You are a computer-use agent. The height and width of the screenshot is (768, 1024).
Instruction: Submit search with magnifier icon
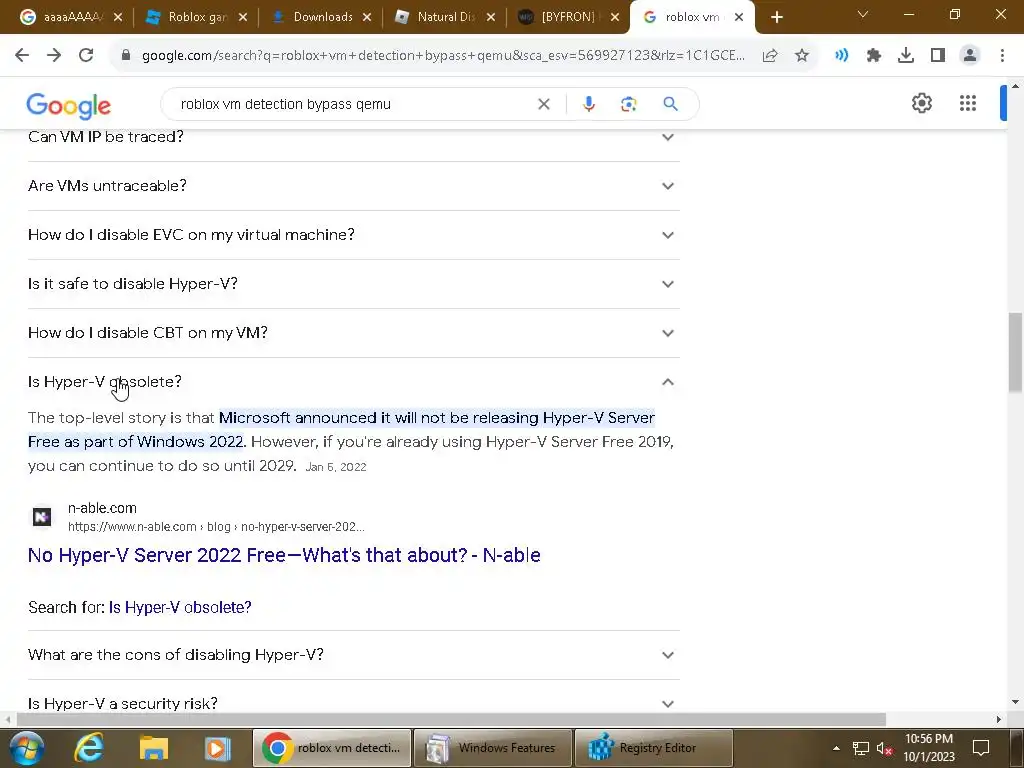671,104
